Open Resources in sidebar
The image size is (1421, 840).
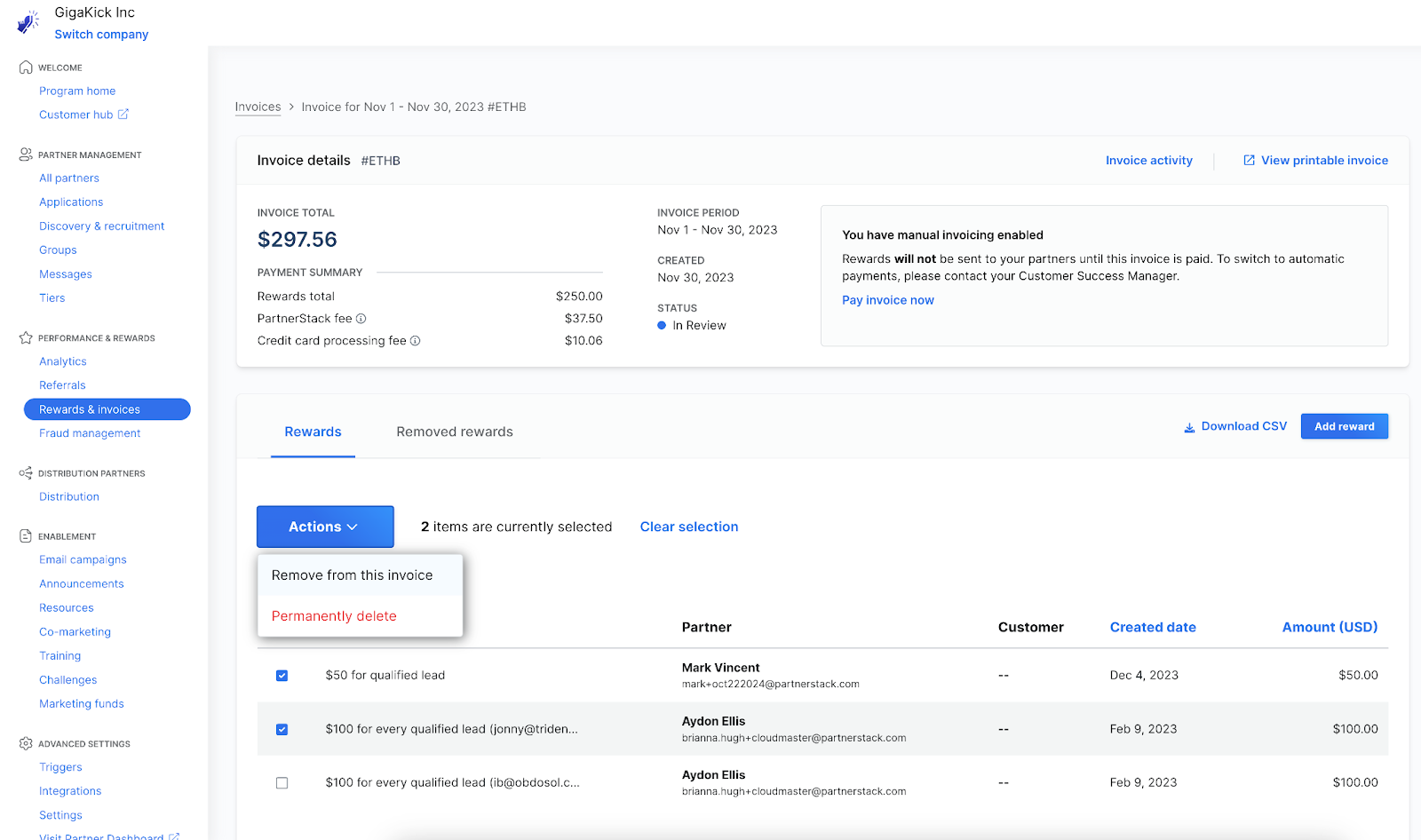point(67,608)
